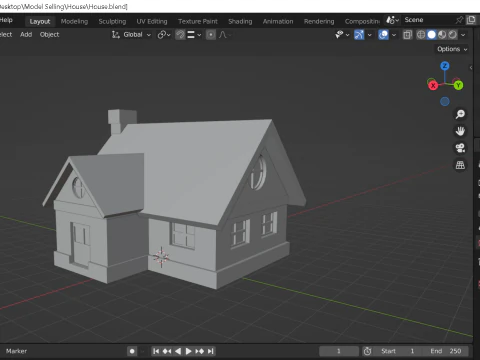Click the hand pan view icon
The image size is (480, 360).
point(460,131)
